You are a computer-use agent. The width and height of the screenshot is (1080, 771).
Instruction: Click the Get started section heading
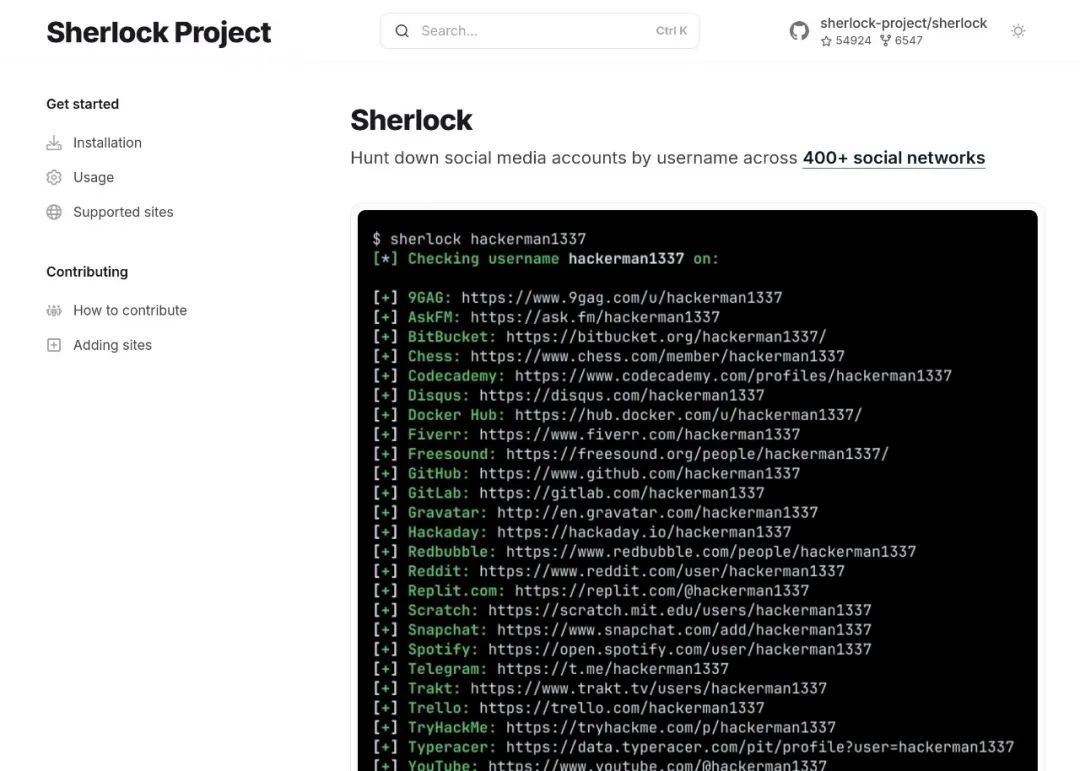[83, 104]
